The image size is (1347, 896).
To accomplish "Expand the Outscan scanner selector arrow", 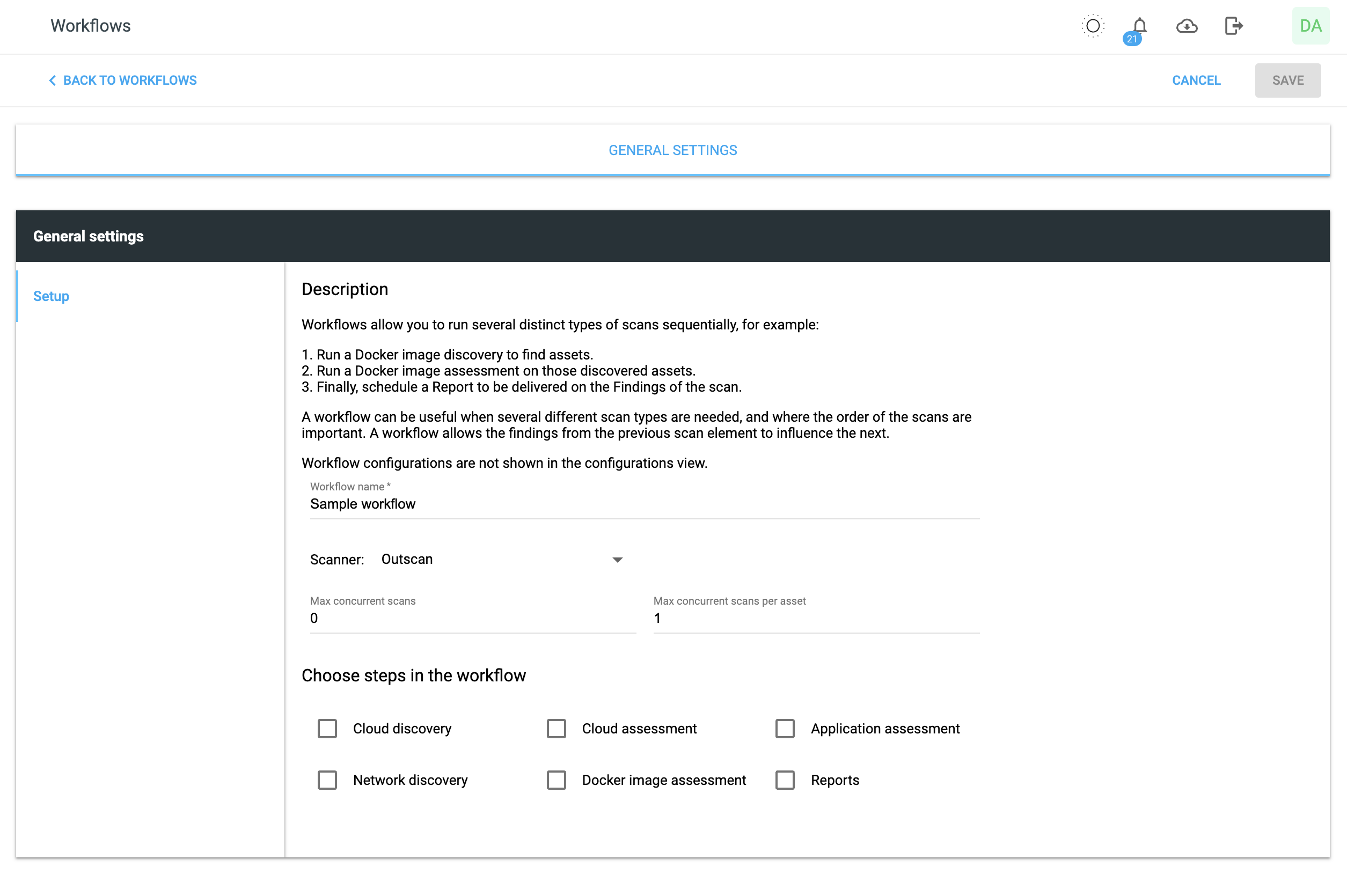I will tap(617, 560).
